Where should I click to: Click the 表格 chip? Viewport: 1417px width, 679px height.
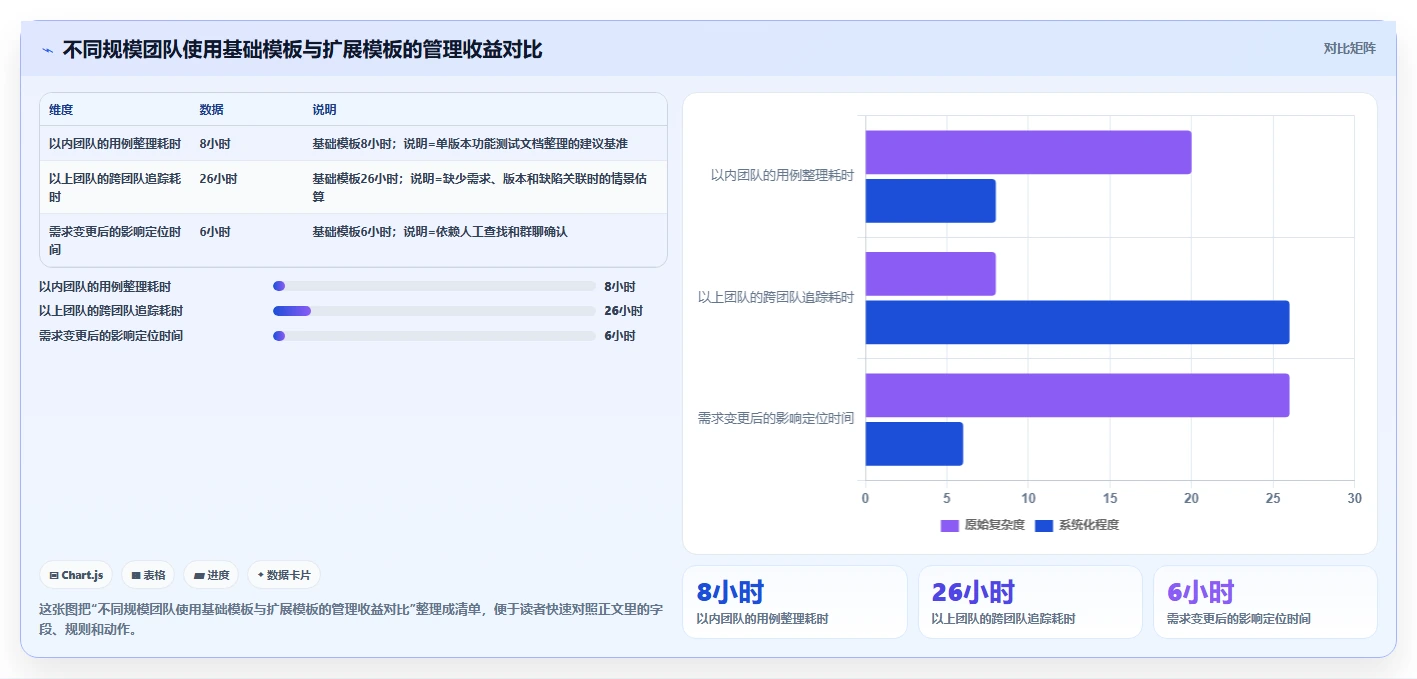tap(148, 575)
